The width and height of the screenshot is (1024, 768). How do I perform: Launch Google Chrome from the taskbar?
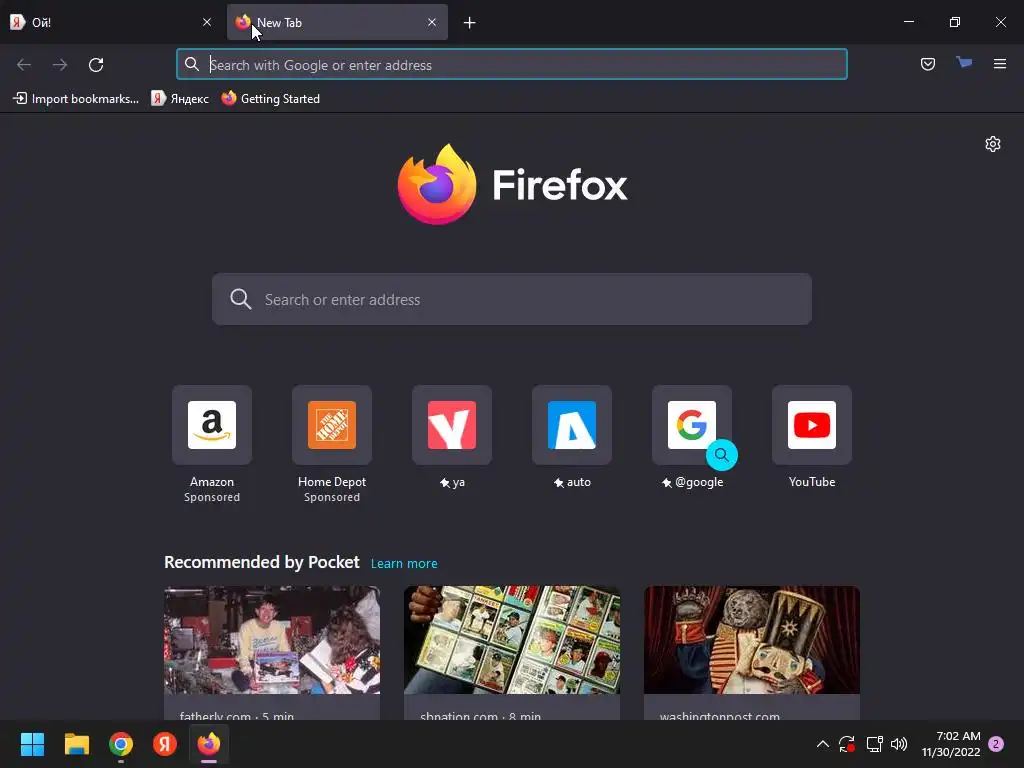[121, 744]
